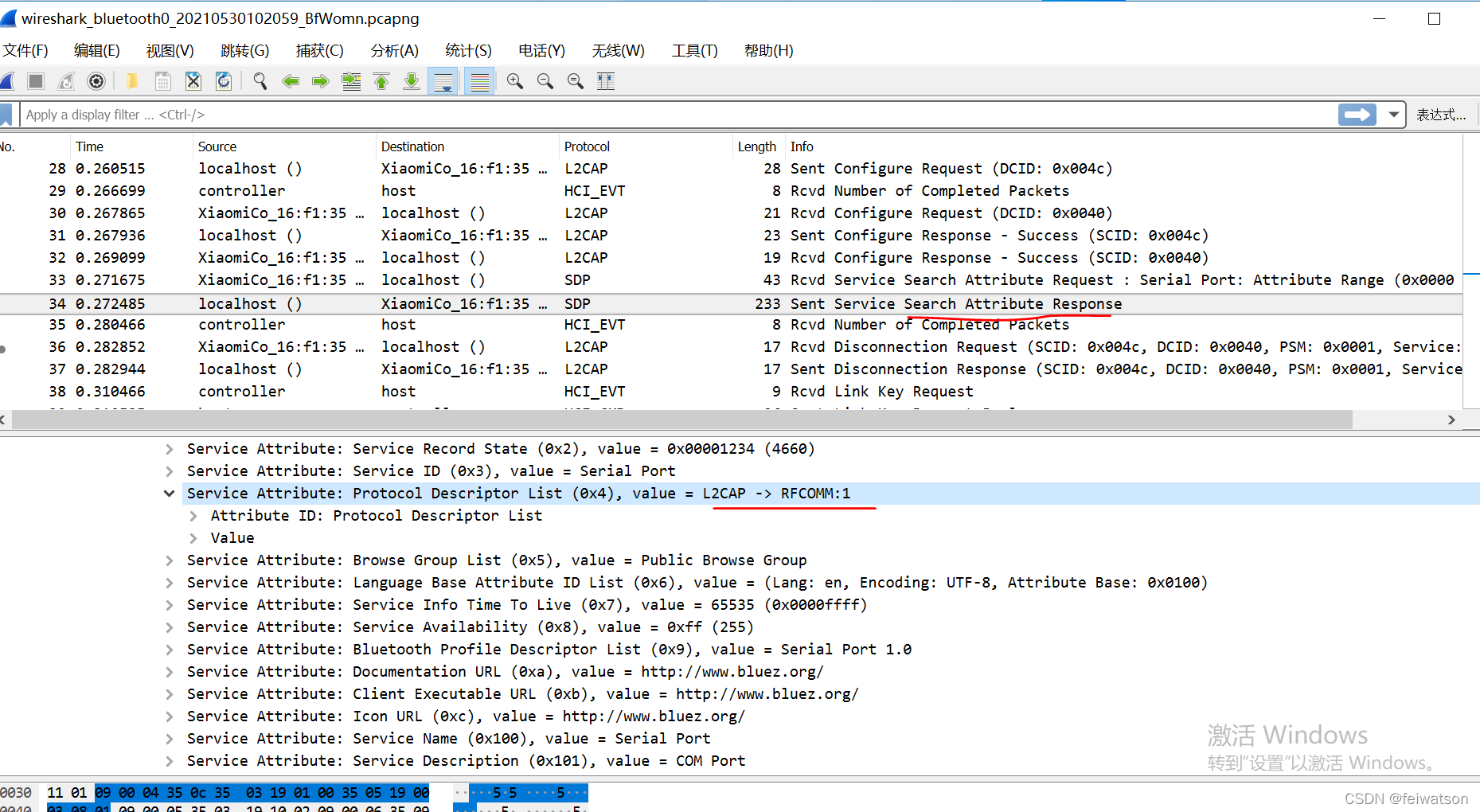1480x812 pixels.
Task: Open the 文件(F) menu
Action: [25, 51]
